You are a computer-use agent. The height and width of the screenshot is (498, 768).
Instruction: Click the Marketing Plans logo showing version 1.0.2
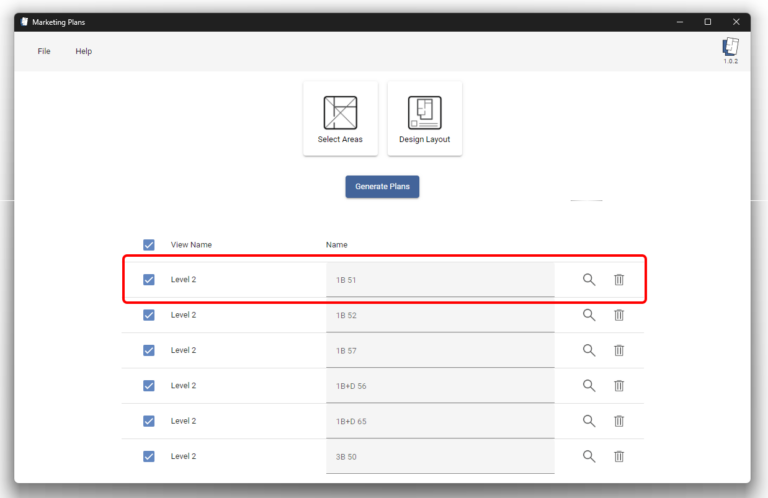pos(730,50)
